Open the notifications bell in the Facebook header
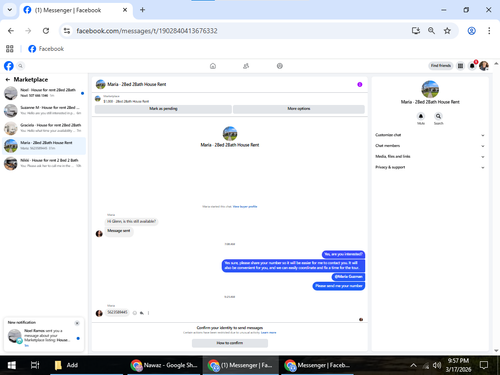 pyautogui.click(x=472, y=66)
